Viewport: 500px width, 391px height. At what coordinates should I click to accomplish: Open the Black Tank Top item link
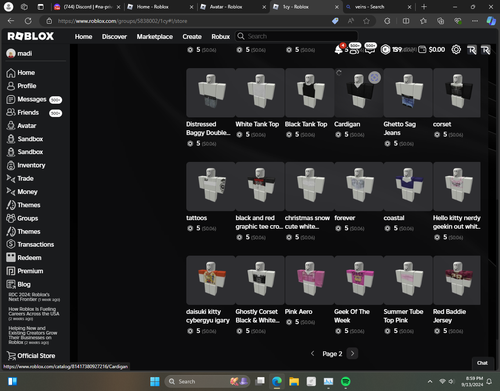306,124
